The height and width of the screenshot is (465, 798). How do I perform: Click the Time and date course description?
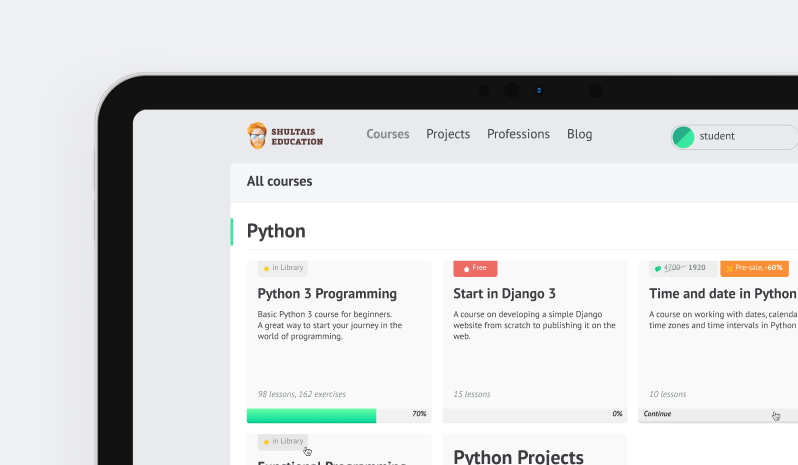click(x=723, y=319)
